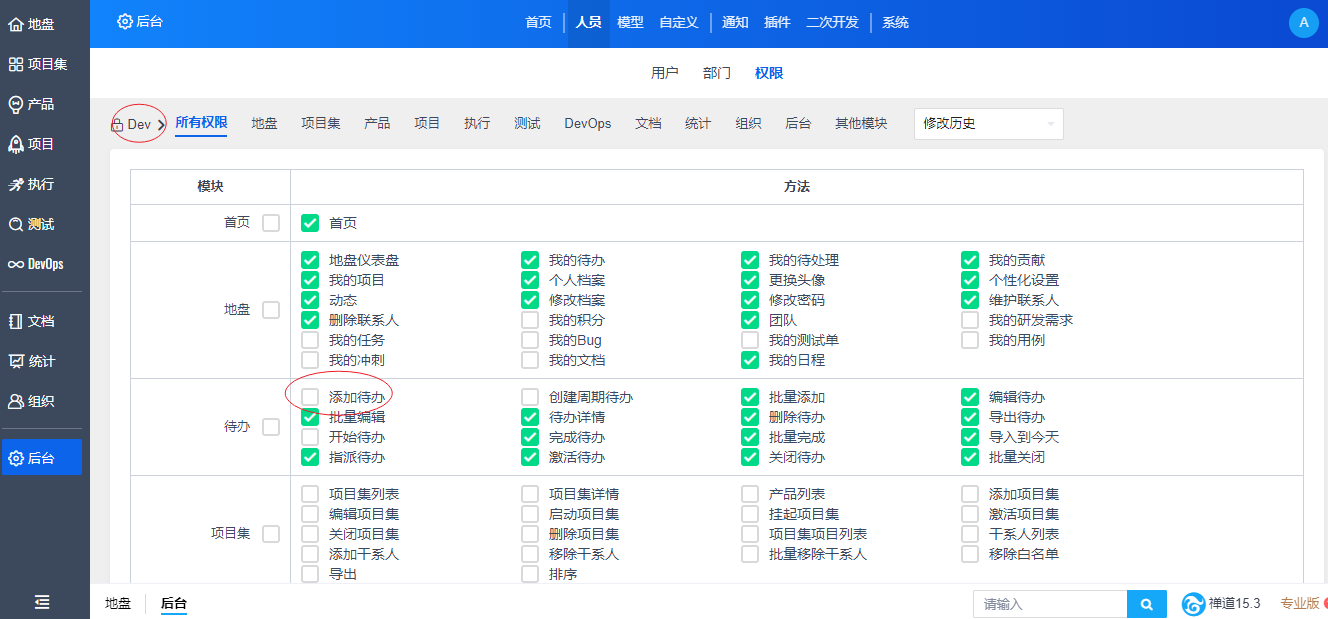Click the blue search button

[x=1147, y=604]
